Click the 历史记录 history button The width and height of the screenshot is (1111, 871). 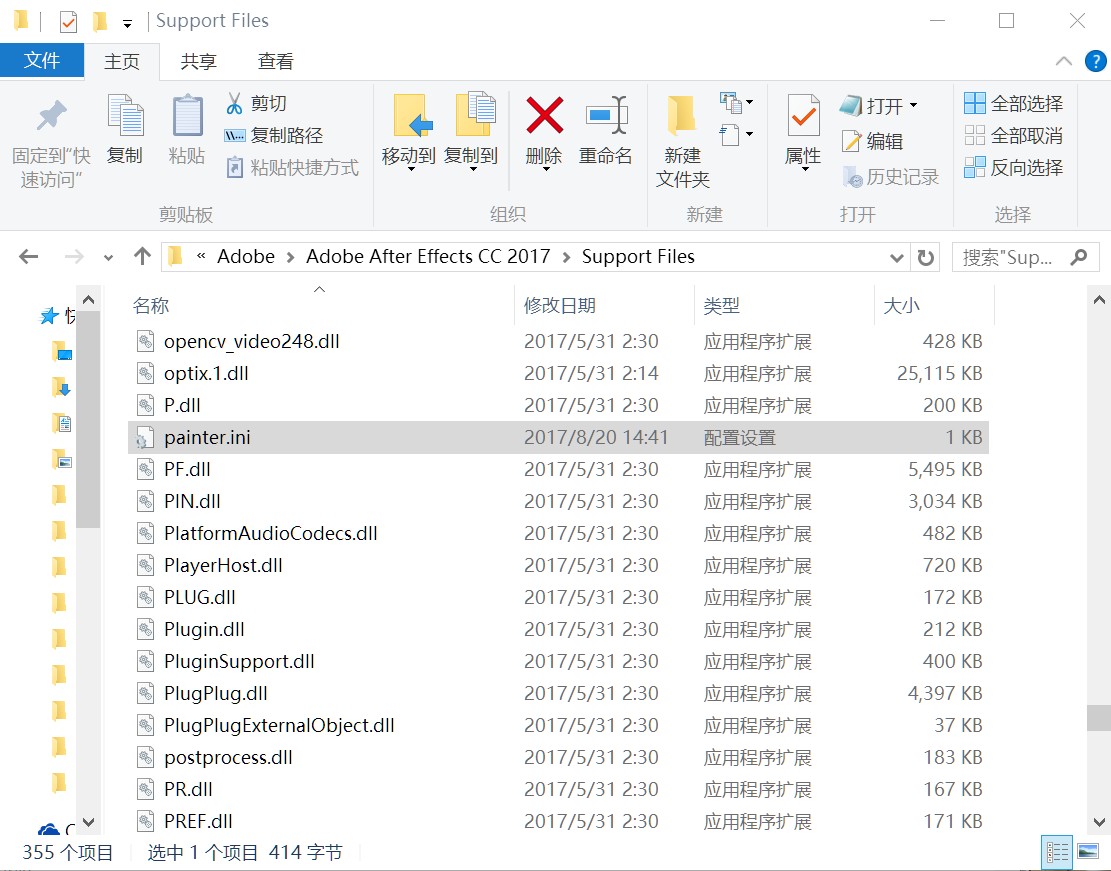(890, 176)
